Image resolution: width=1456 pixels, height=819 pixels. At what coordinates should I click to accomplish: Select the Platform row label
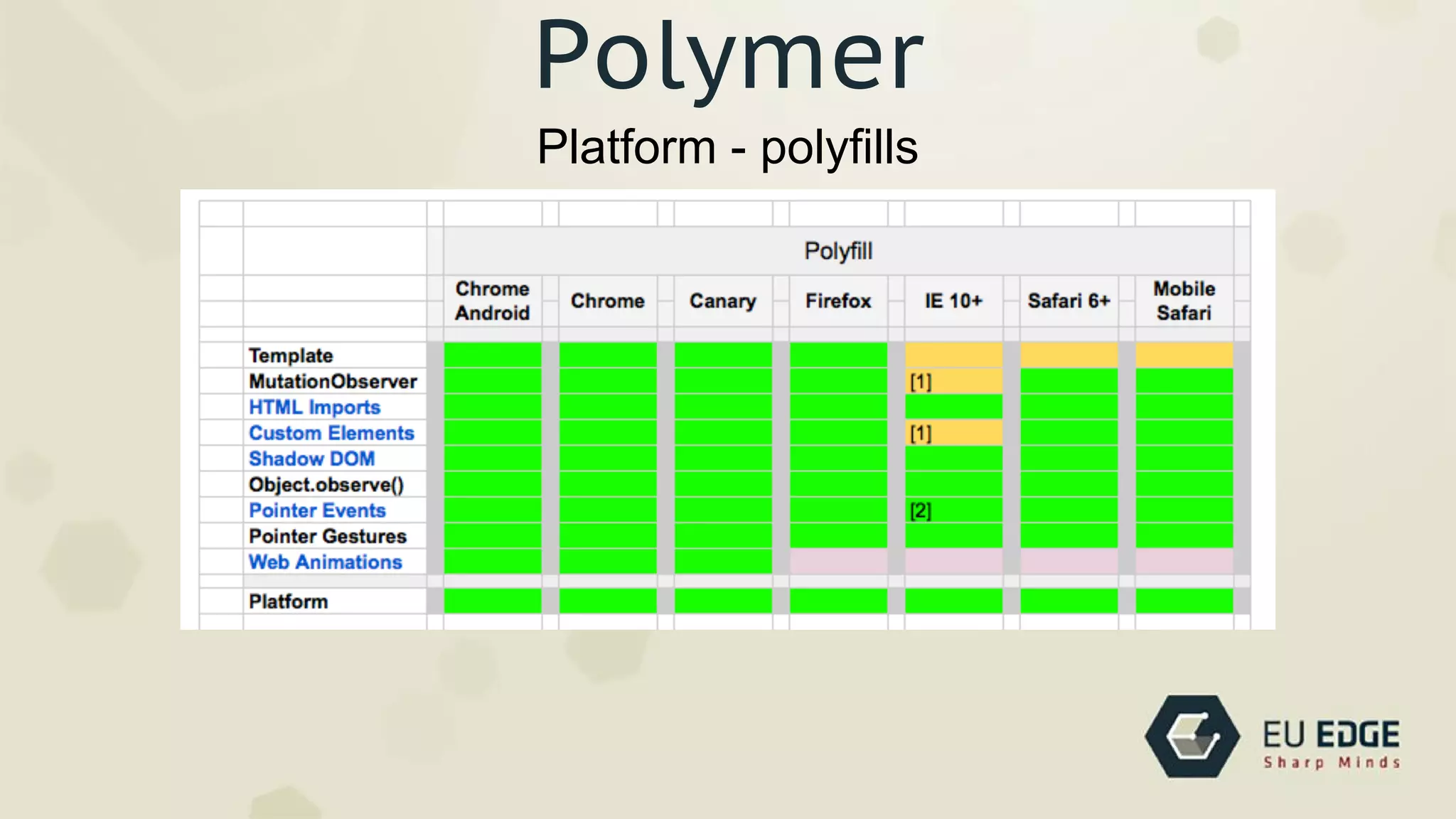pos(289,601)
